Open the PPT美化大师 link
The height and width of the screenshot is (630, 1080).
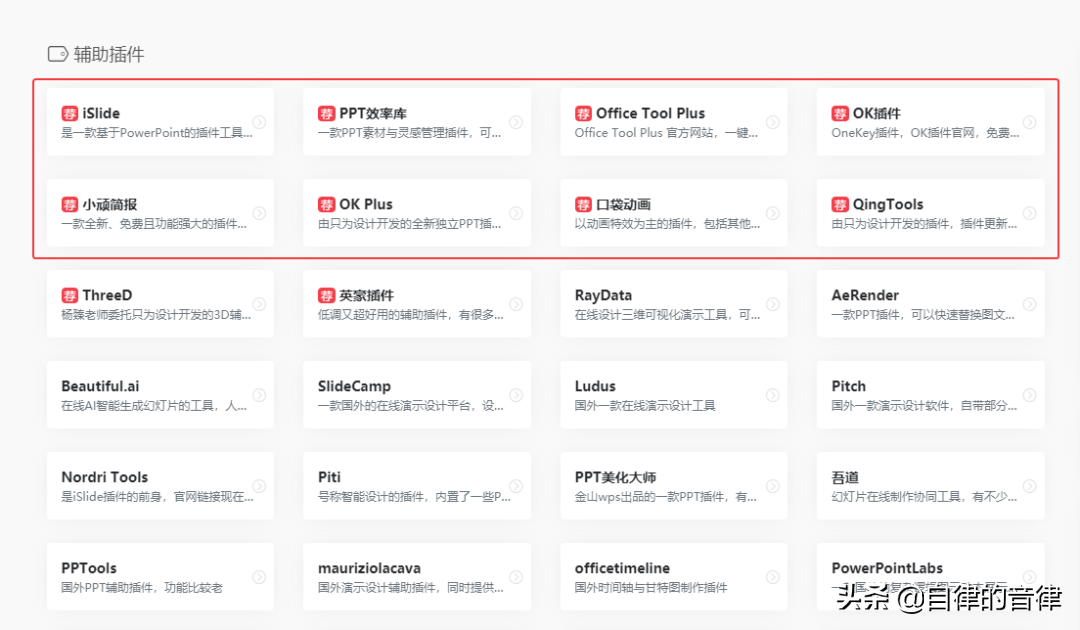coord(674,485)
